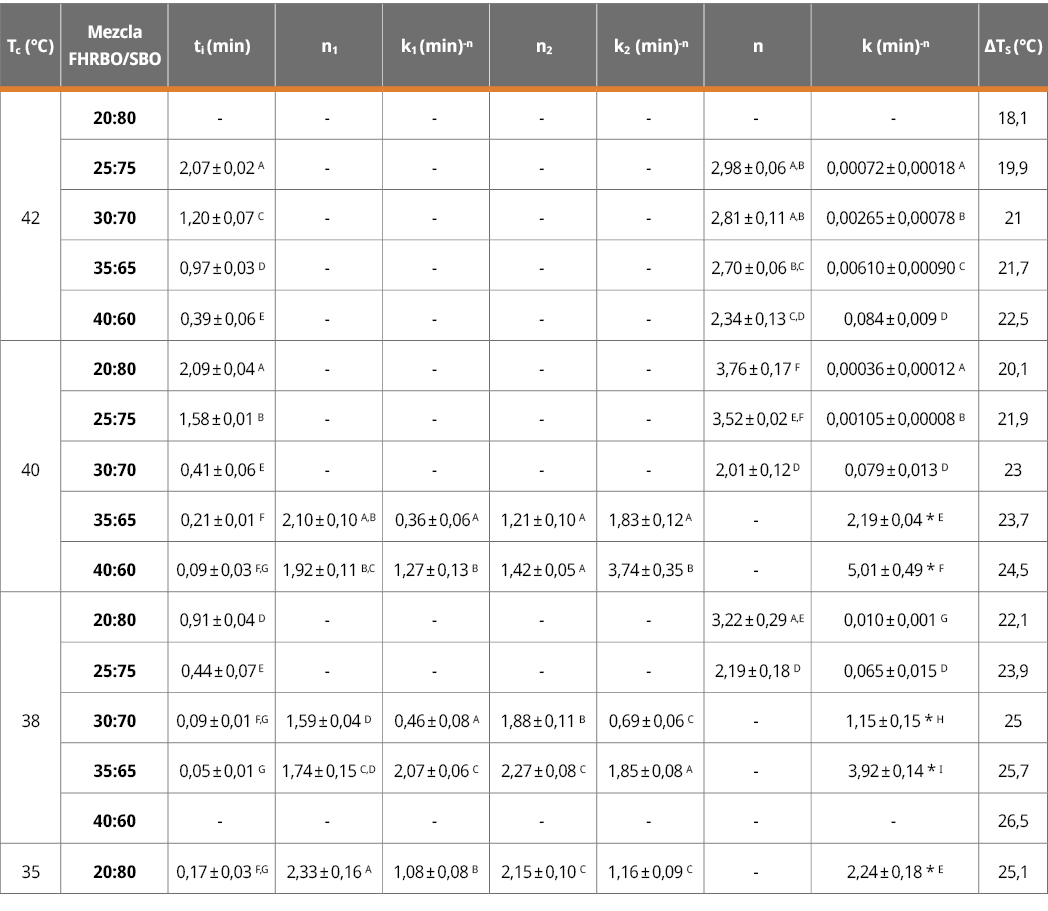Click the ΔTs value 26,5
The height and width of the screenshot is (911, 1048).
coord(1011,821)
